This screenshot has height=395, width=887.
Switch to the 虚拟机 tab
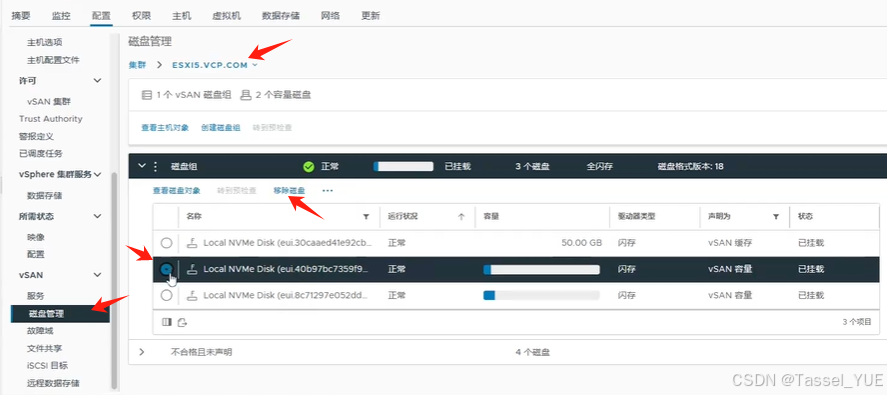point(226,16)
